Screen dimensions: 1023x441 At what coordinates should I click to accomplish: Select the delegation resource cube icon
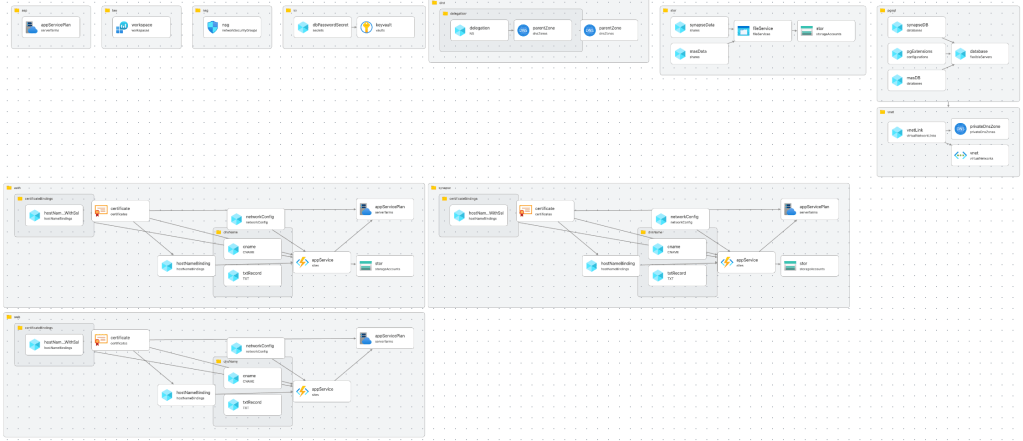pos(459,32)
